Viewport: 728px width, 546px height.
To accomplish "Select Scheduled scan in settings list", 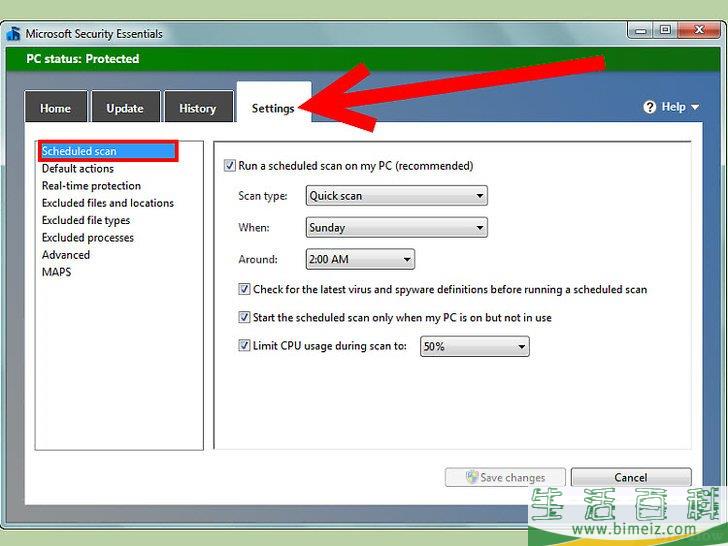I will coord(108,151).
